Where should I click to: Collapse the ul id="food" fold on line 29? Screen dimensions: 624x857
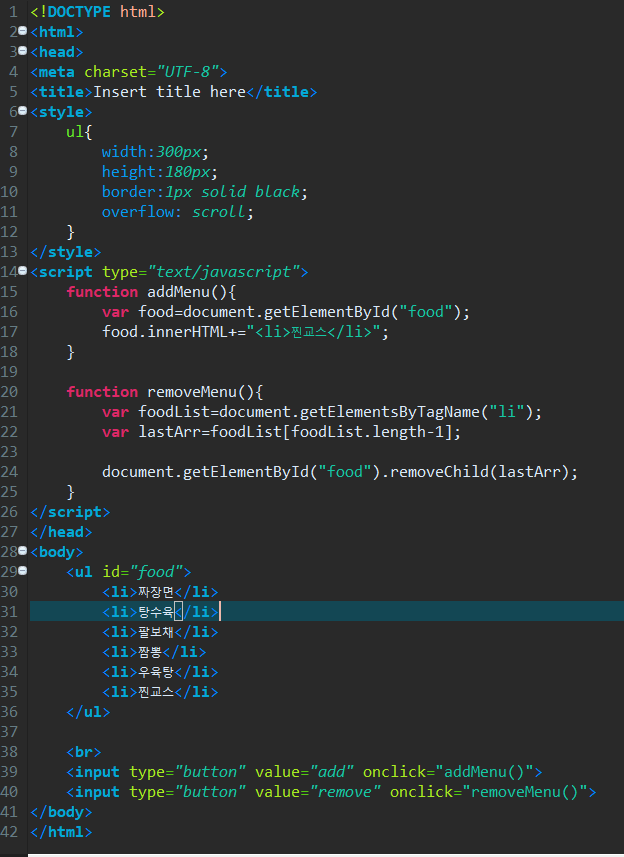pos(22,571)
